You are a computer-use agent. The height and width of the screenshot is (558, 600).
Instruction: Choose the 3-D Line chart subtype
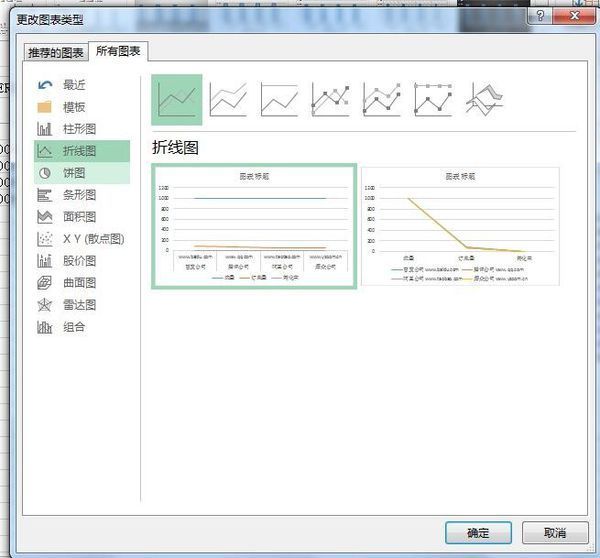click(484, 100)
